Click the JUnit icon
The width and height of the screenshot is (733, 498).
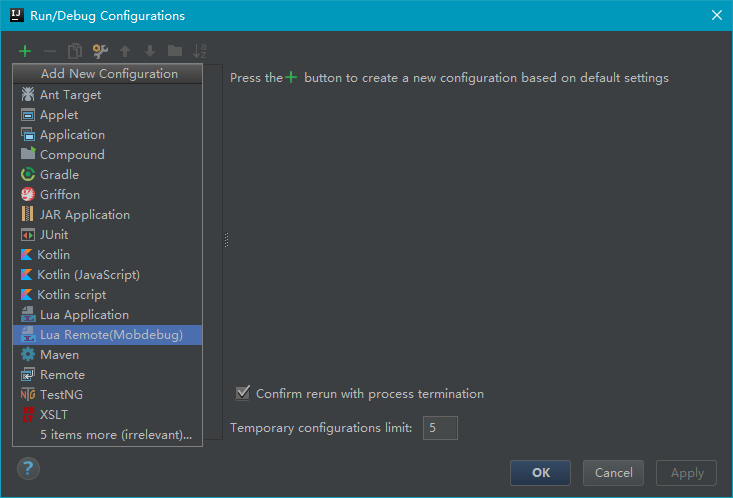tap(28, 235)
